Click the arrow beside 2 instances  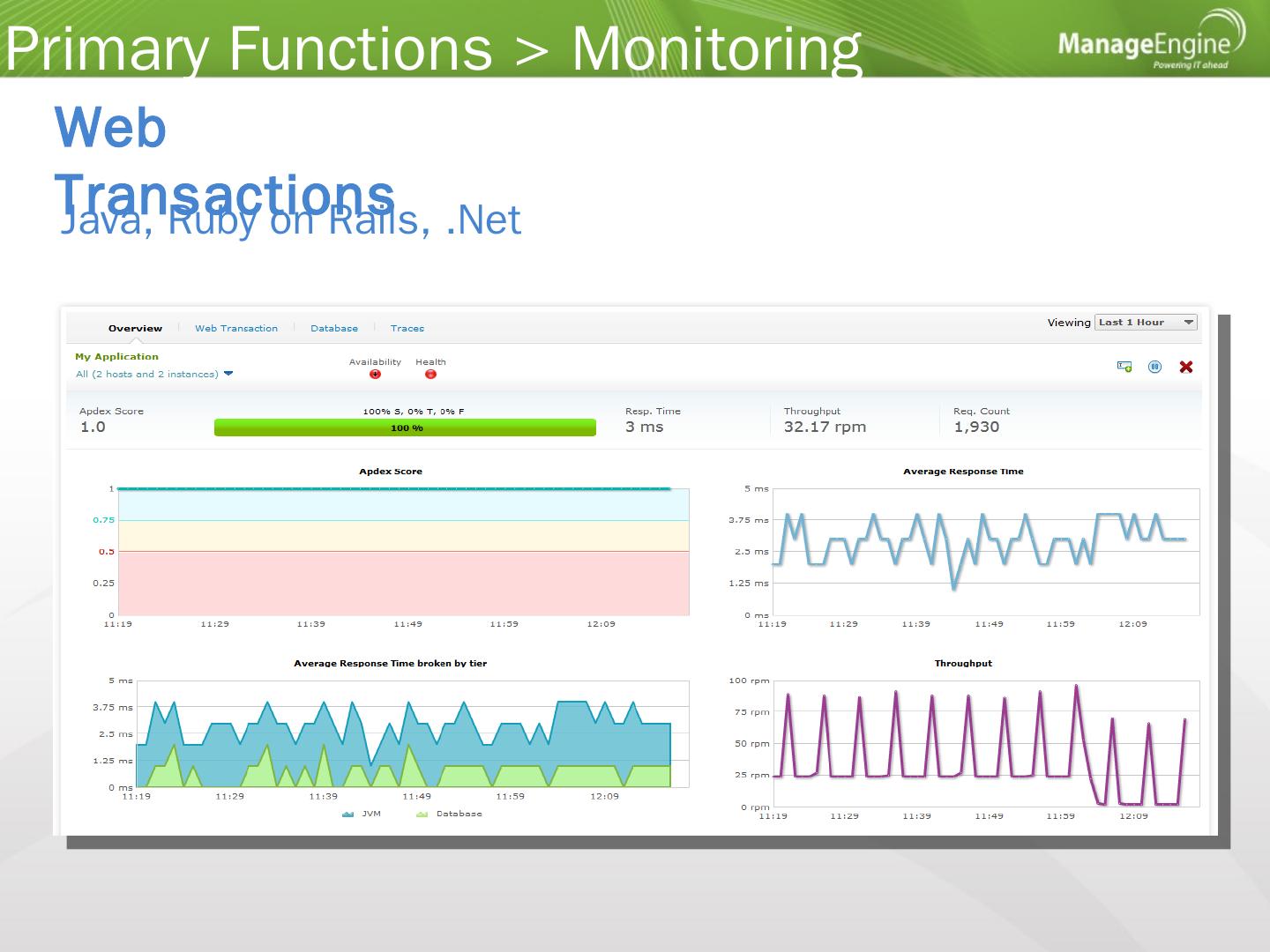[228, 374]
